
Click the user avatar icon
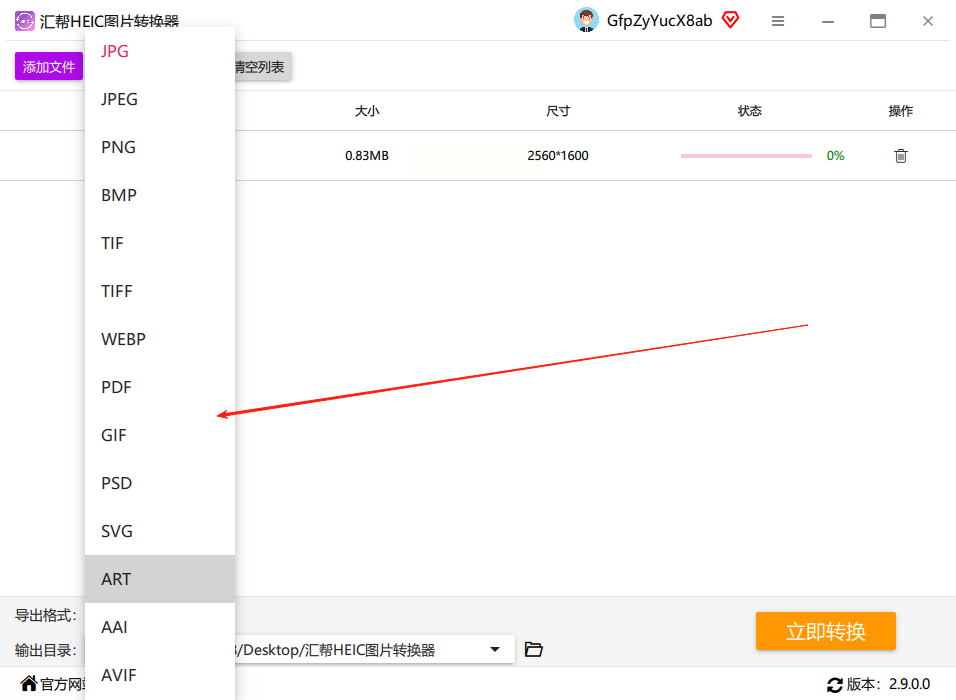tap(586, 20)
